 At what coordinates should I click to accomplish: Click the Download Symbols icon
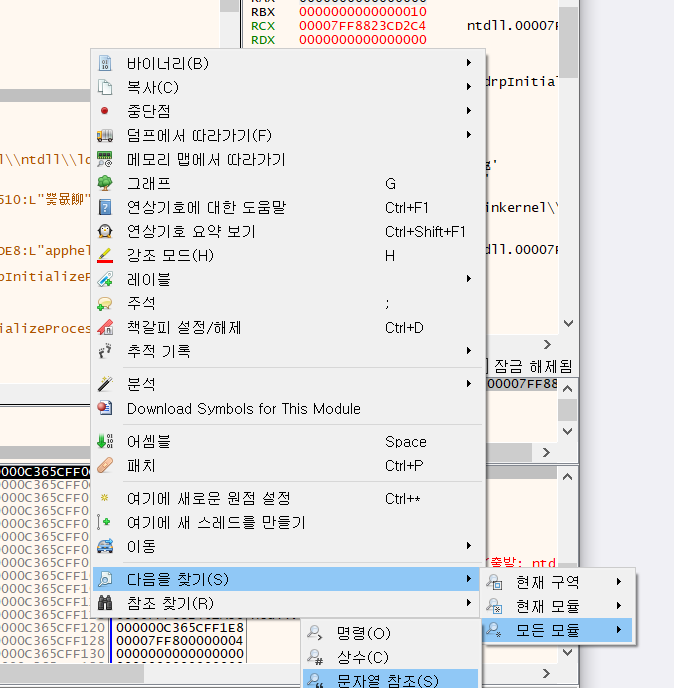105,408
